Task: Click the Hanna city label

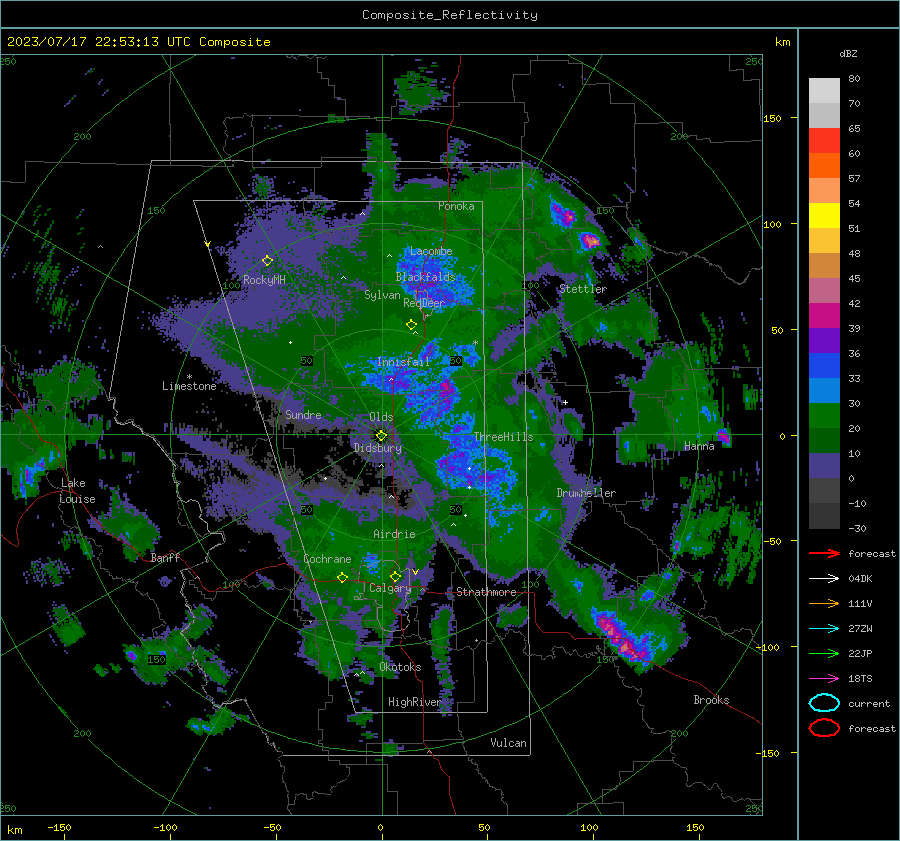Action: [699, 446]
